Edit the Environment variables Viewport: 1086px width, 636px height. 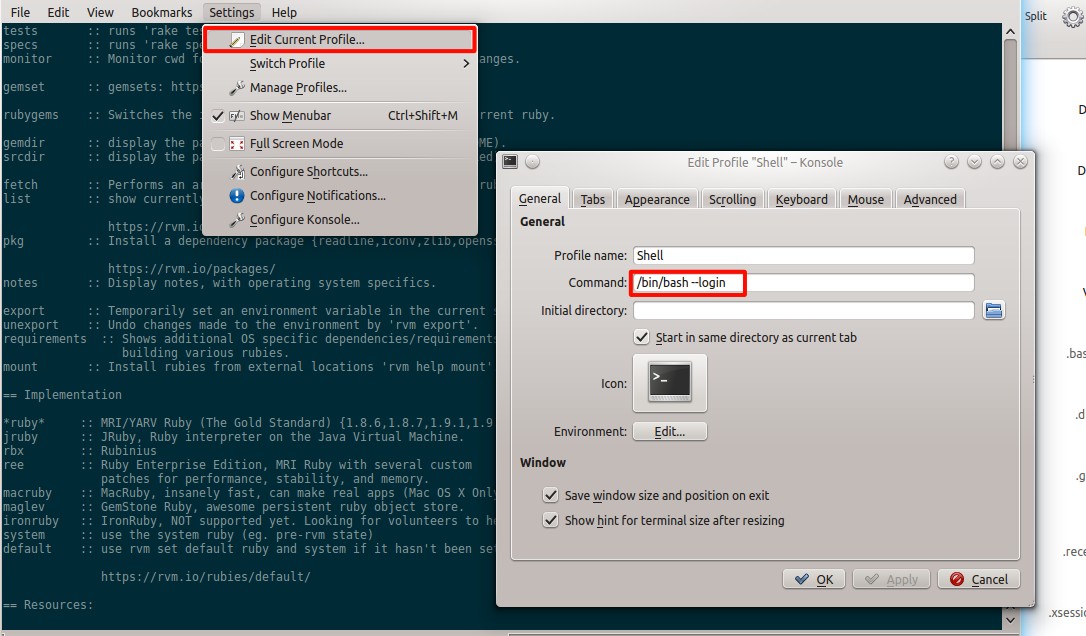670,432
